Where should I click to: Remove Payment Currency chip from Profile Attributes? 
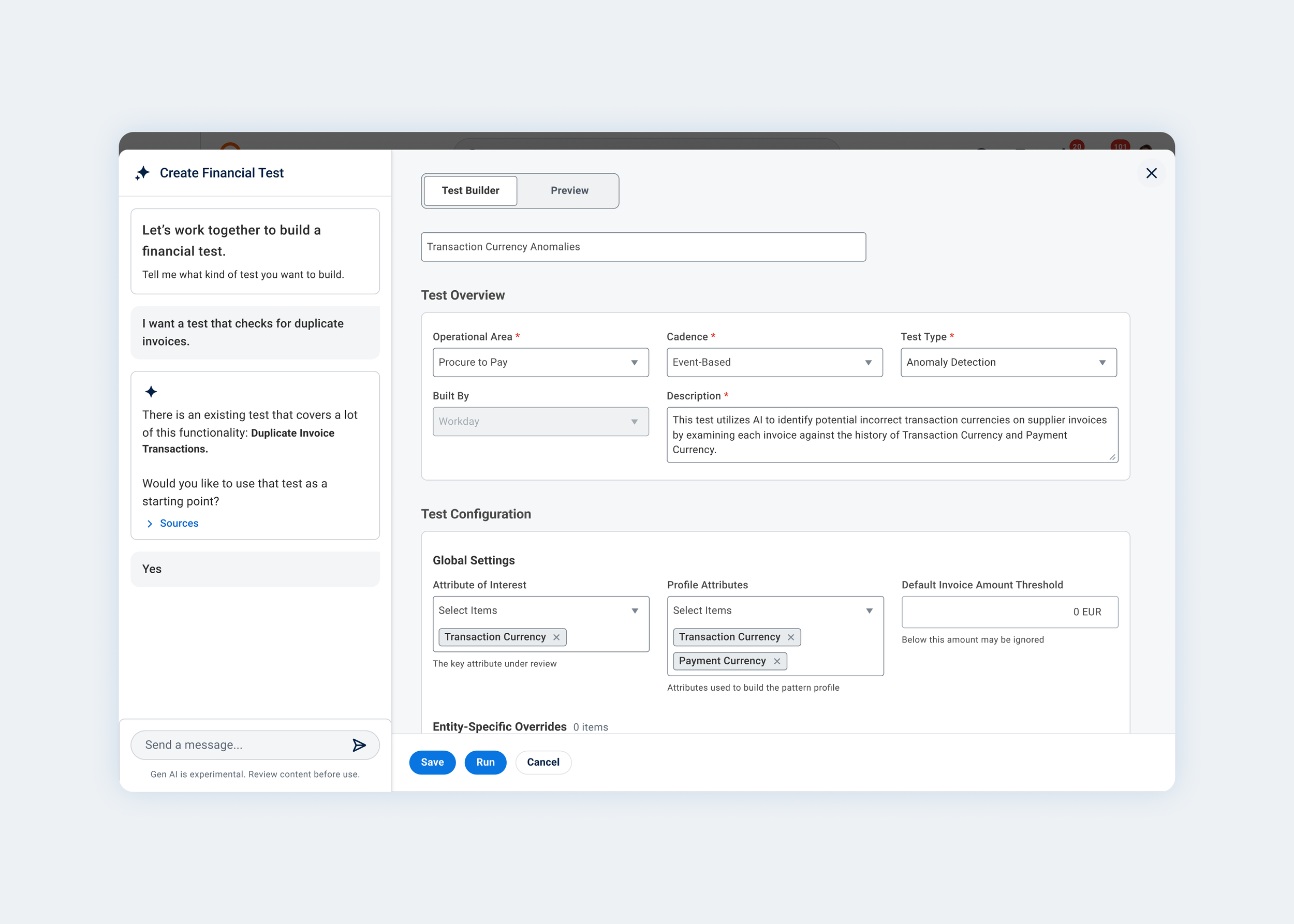coord(776,661)
